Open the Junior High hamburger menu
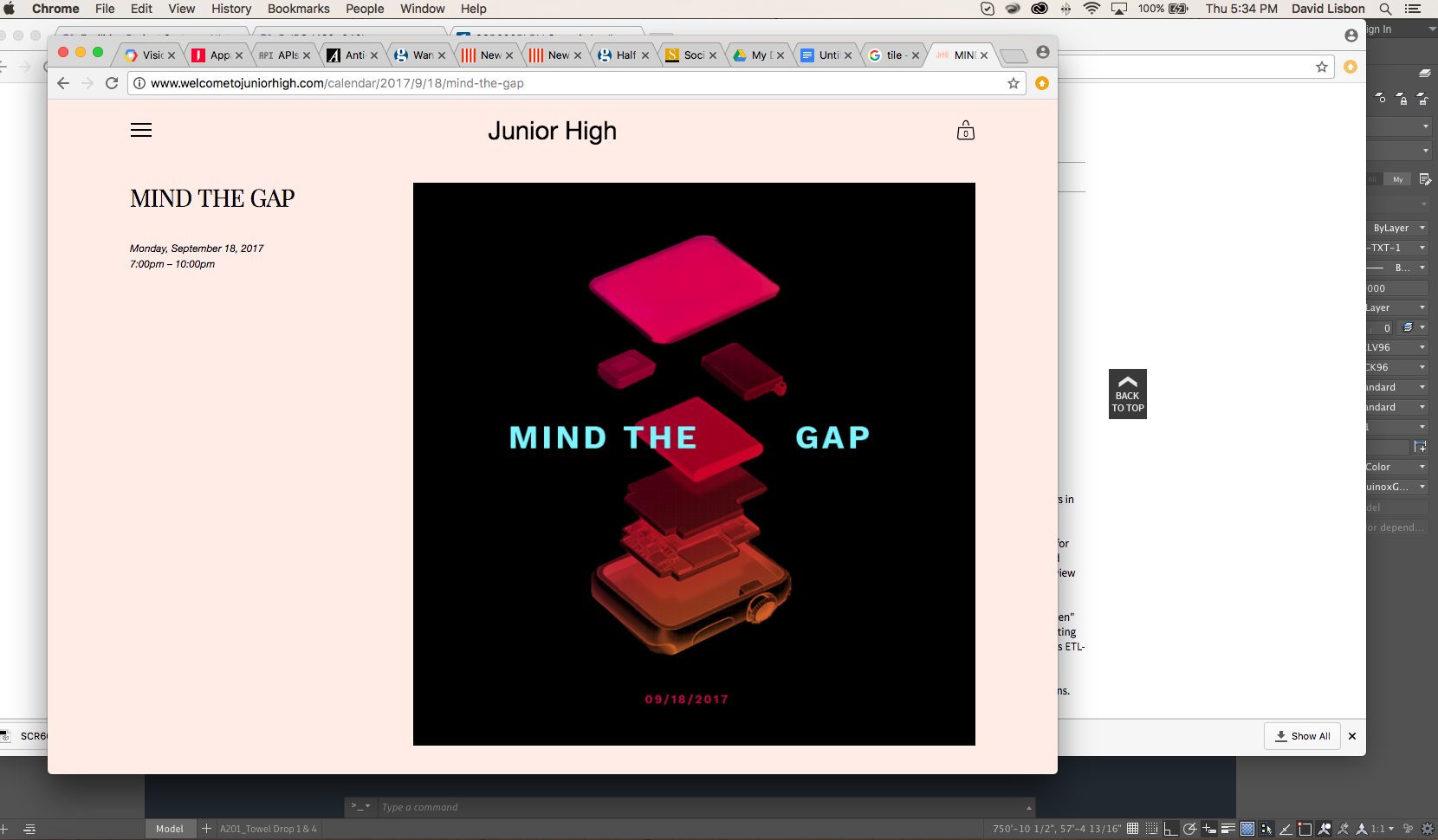The height and width of the screenshot is (840, 1438). point(141,130)
